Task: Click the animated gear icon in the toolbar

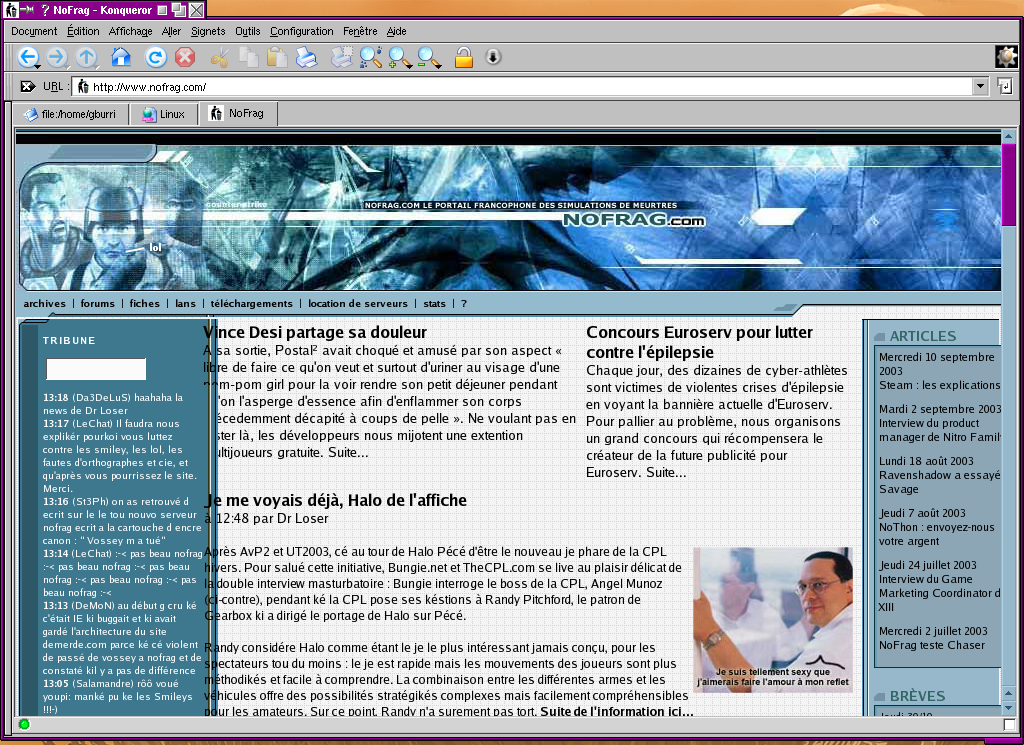Action: (x=1006, y=57)
